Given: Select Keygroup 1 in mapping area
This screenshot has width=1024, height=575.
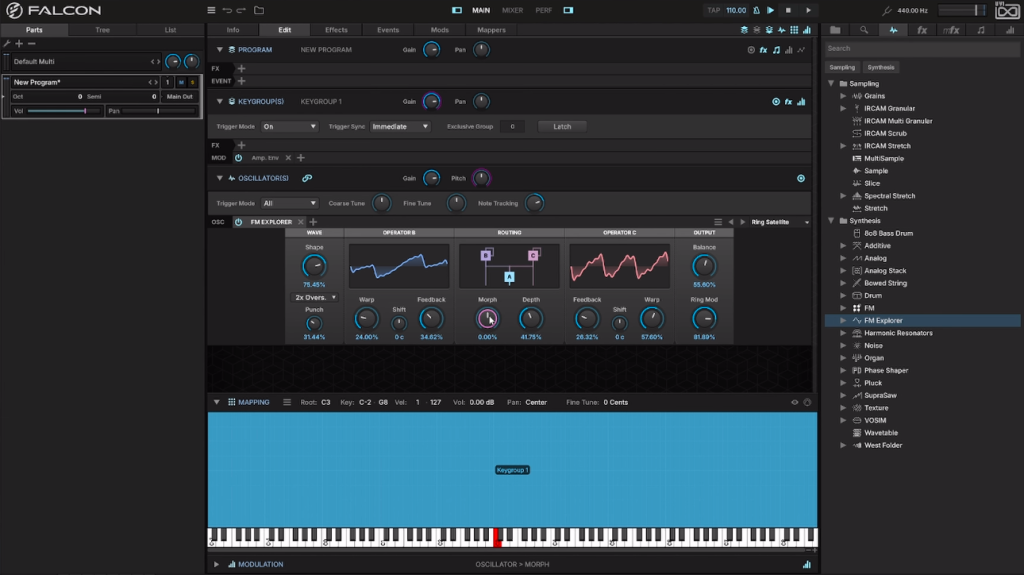Looking at the screenshot, I should 512,470.
